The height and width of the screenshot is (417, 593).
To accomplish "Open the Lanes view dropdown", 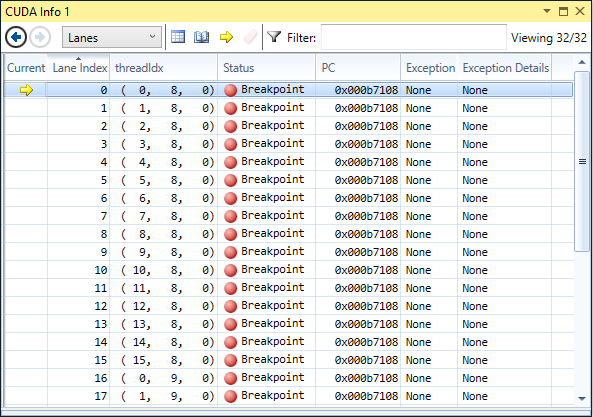I will point(112,37).
